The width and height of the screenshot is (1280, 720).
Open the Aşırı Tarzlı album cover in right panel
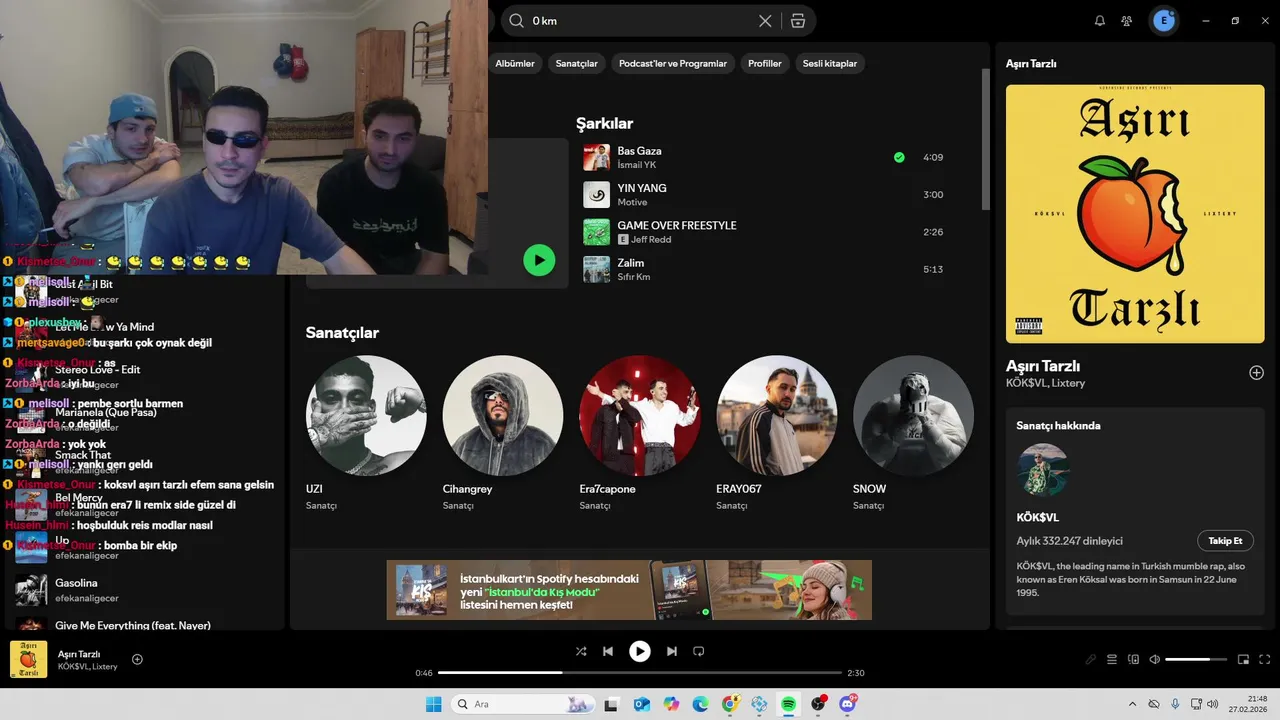pos(1136,214)
